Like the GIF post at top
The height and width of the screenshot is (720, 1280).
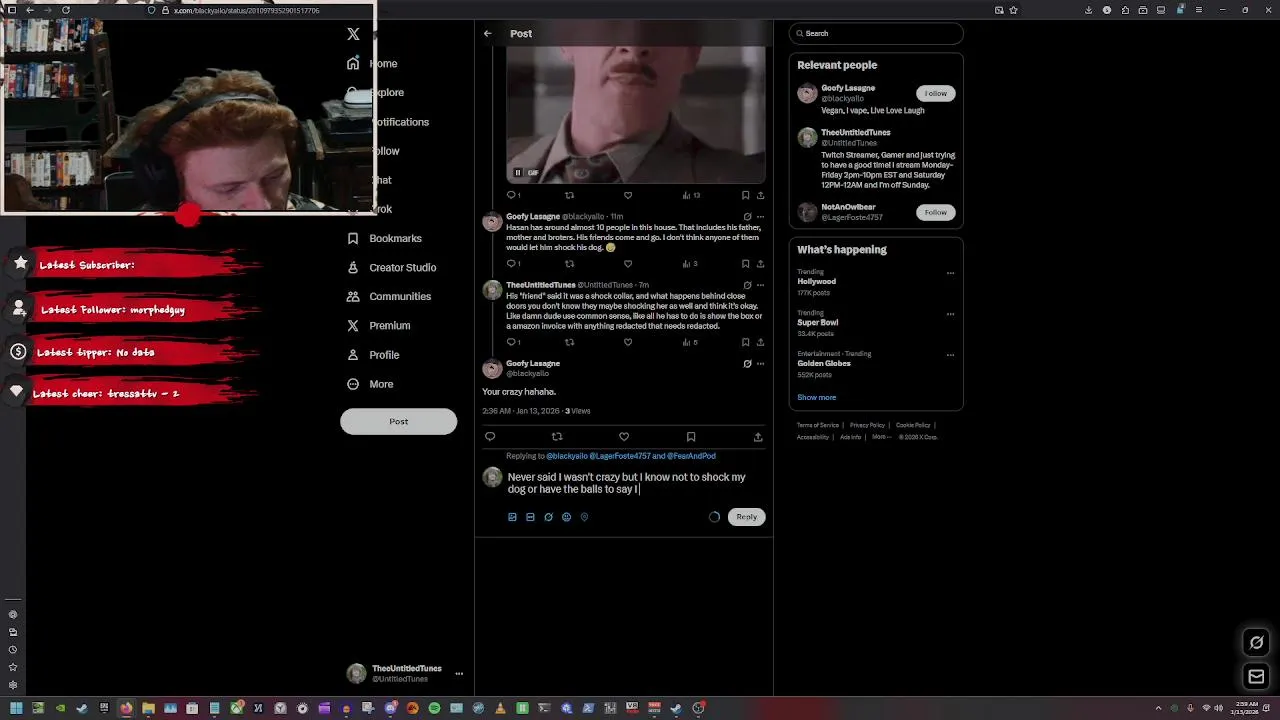(x=628, y=195)
